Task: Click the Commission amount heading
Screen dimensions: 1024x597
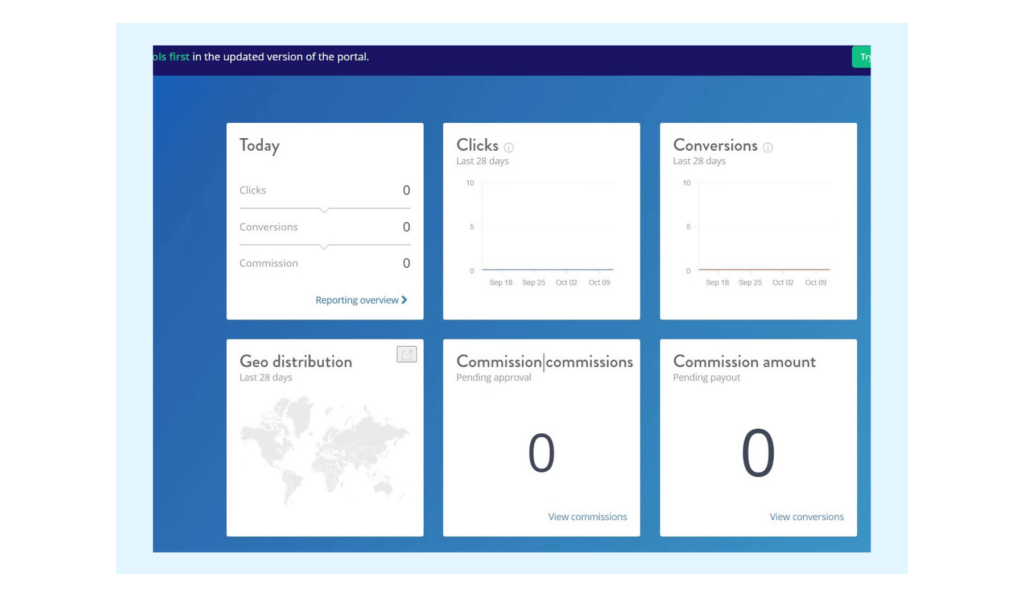Action: pyautogui.click(x=744, y=361)
